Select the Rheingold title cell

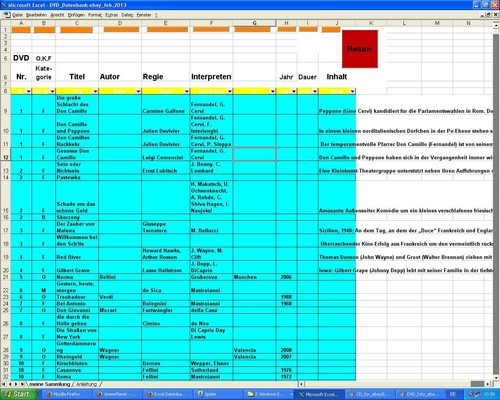pos(77,357)
